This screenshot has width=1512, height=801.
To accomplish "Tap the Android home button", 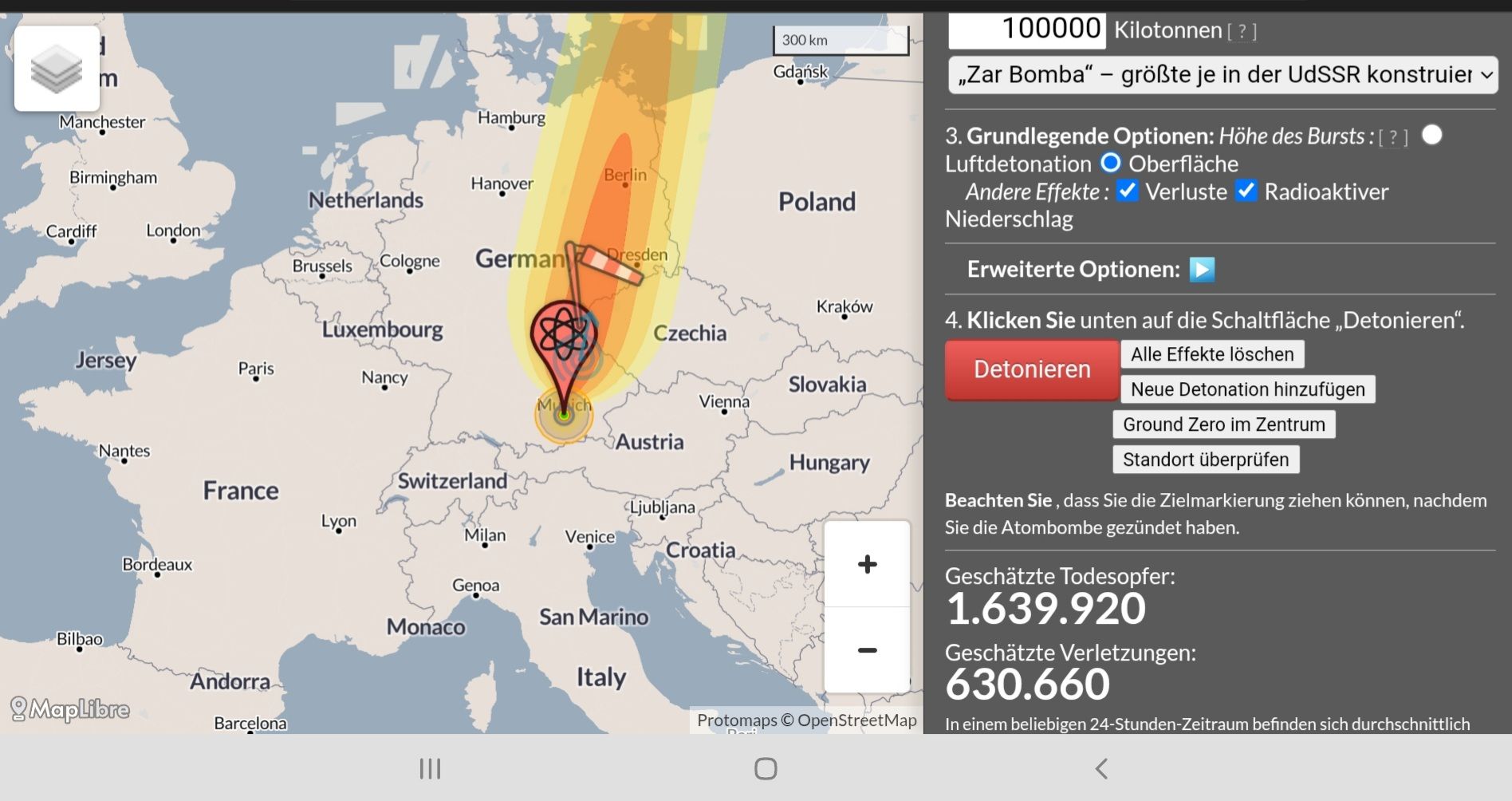I will 765,768.
